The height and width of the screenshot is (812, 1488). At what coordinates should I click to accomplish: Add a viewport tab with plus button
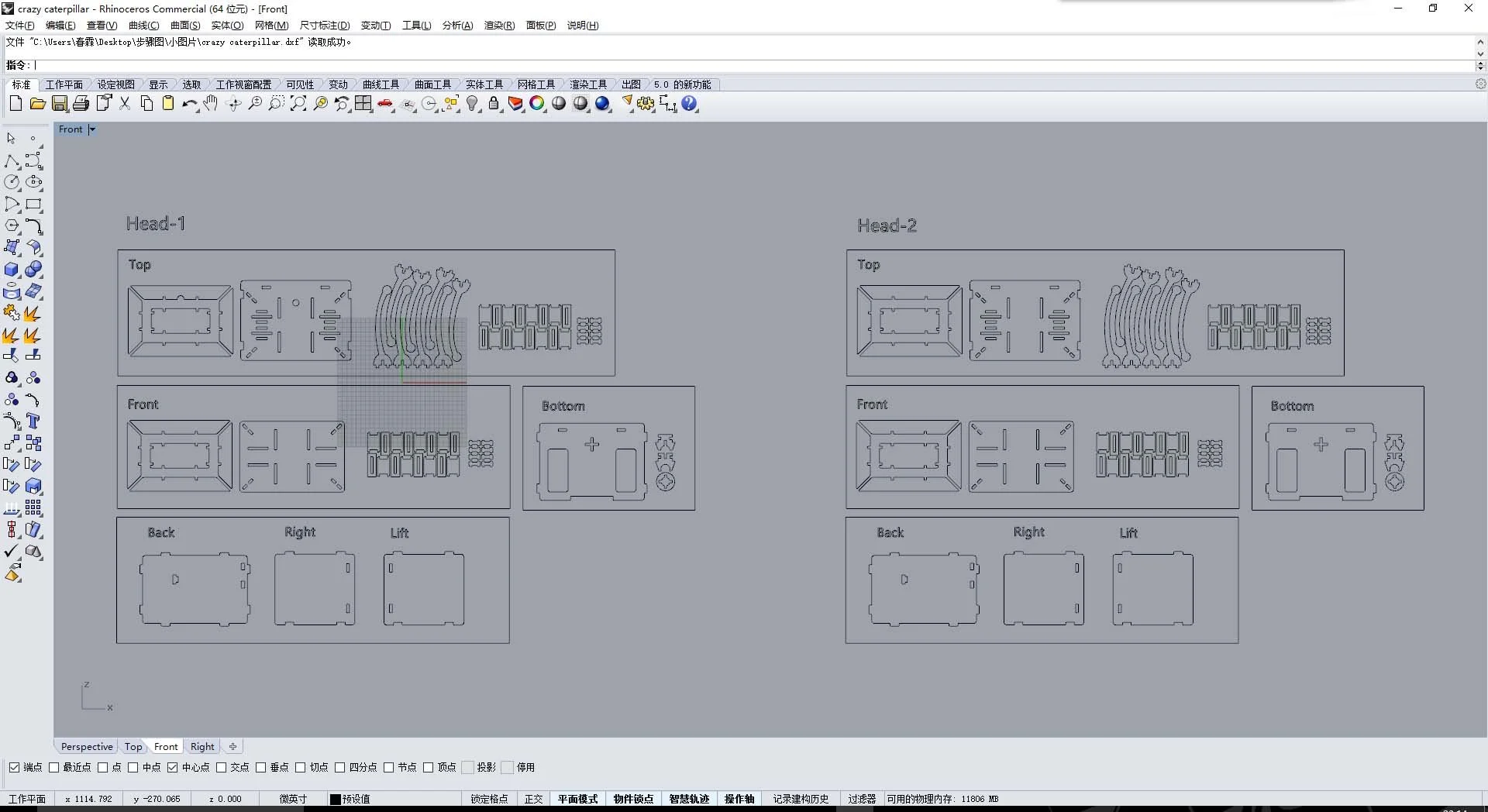coord(232,747)
